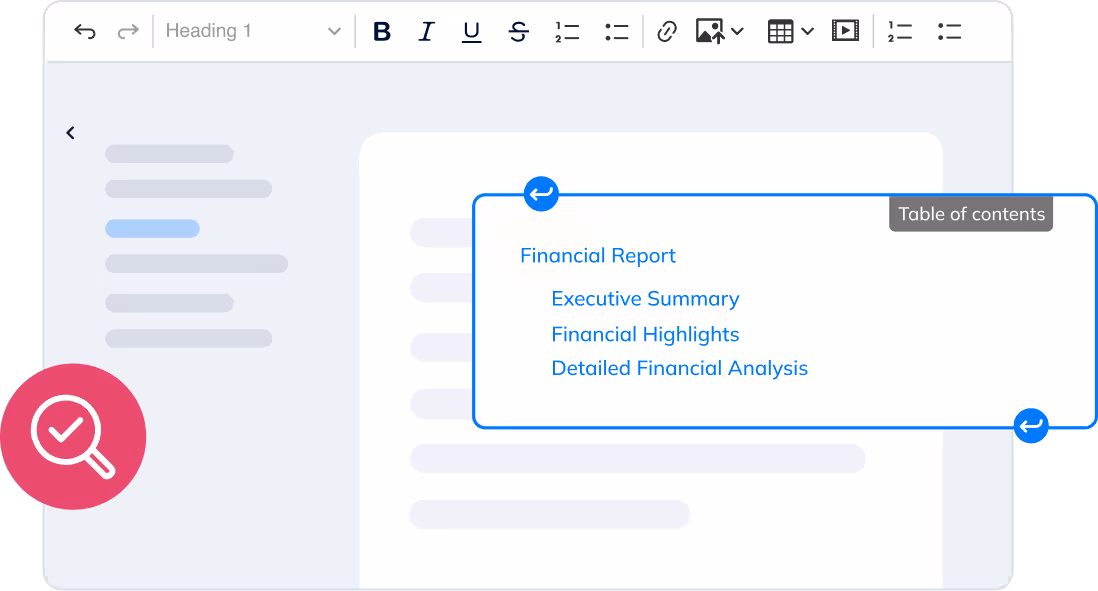
Task: Jump to Financial Highlights entry
Action: coord(645,334)
